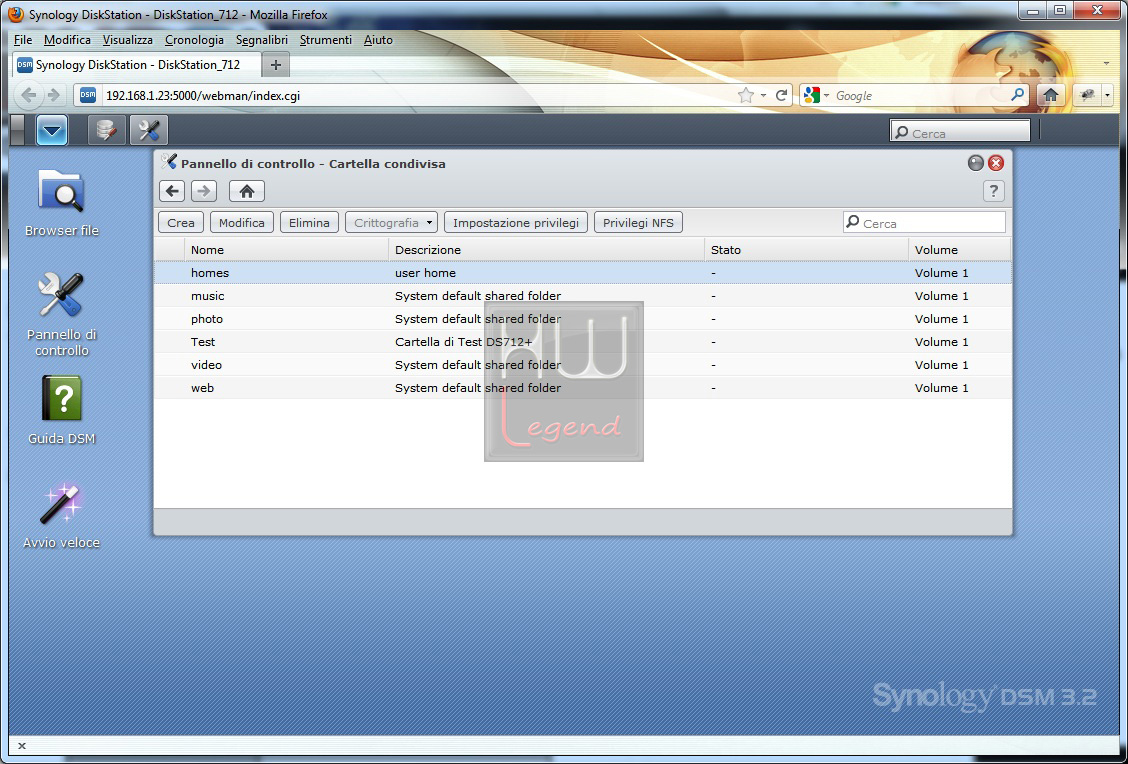Click Crea to create a shared folder
The width and height of the screenshot is (1128, 764).
click(181, 223)
